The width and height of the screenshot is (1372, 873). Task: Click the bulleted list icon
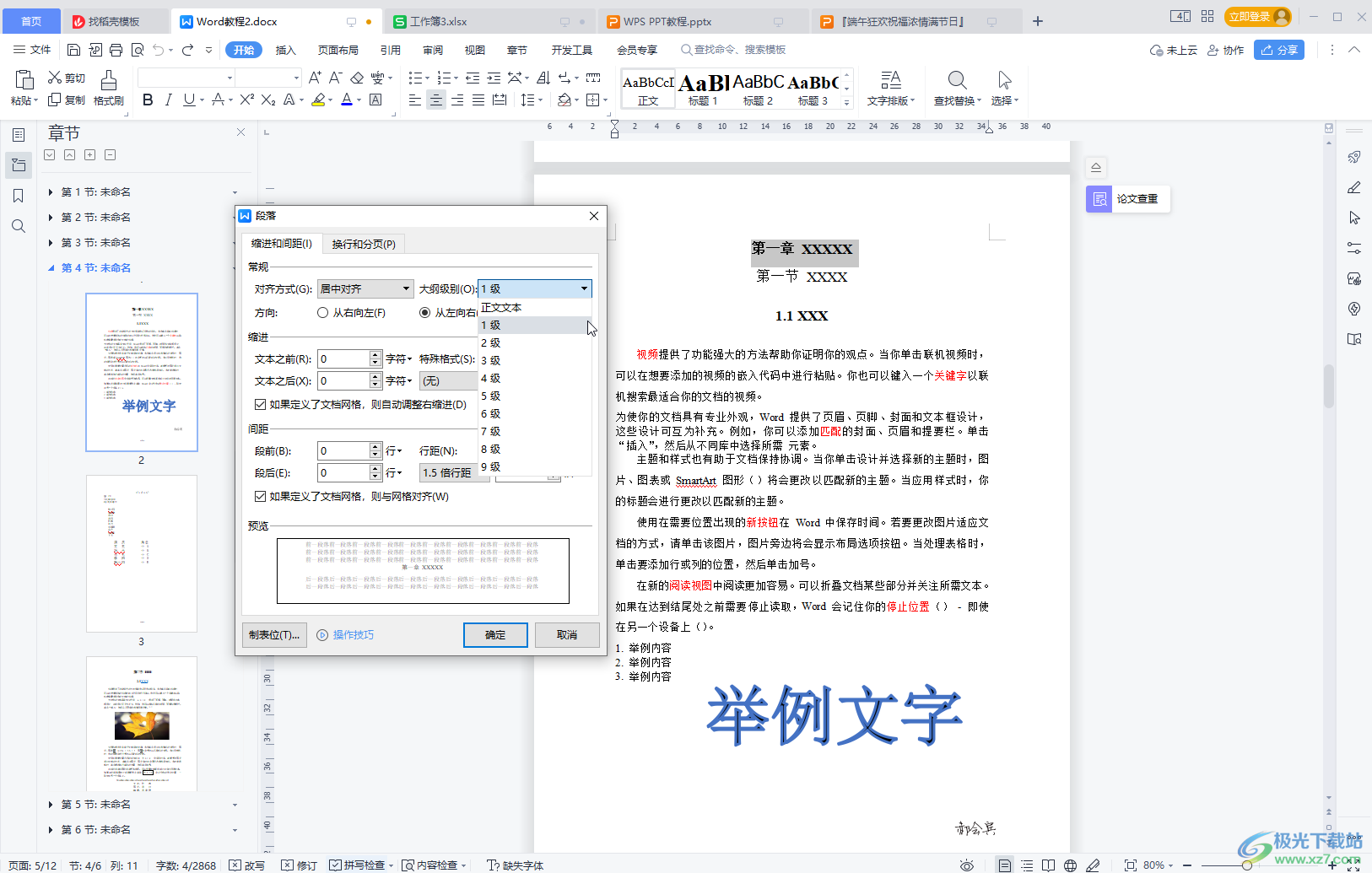tap(414, 78)
